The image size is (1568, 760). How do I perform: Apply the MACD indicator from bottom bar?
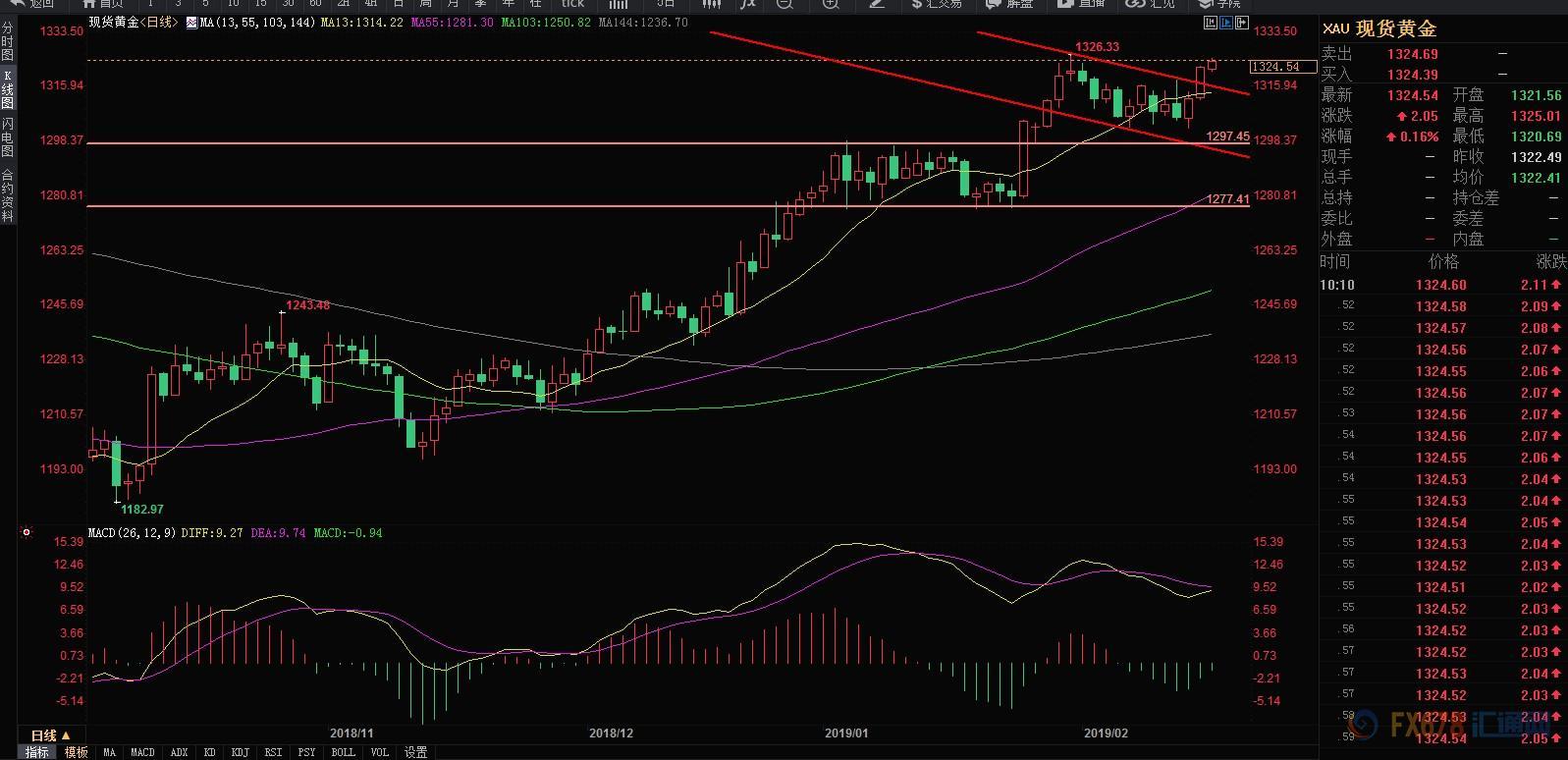coord(142,752)
